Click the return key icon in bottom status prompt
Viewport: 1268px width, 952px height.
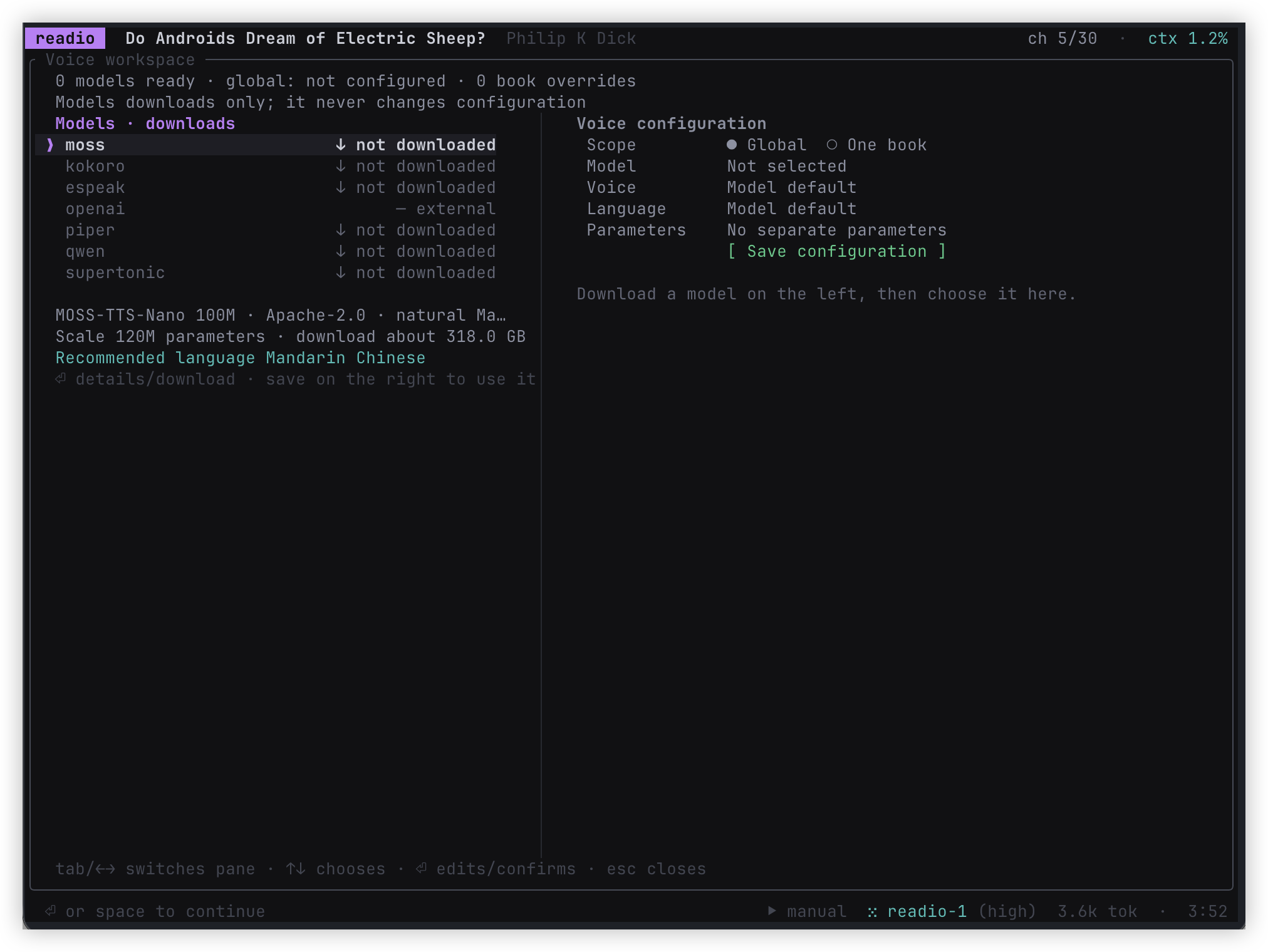(51, 911)
